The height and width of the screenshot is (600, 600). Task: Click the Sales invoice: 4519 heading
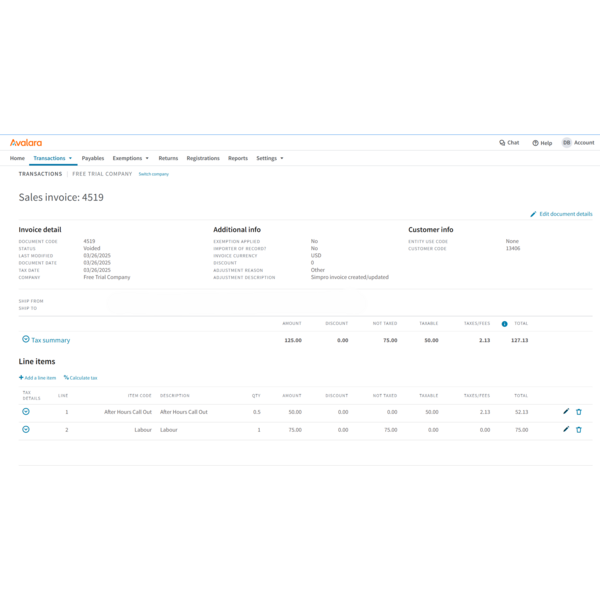(x=61, y=197)
